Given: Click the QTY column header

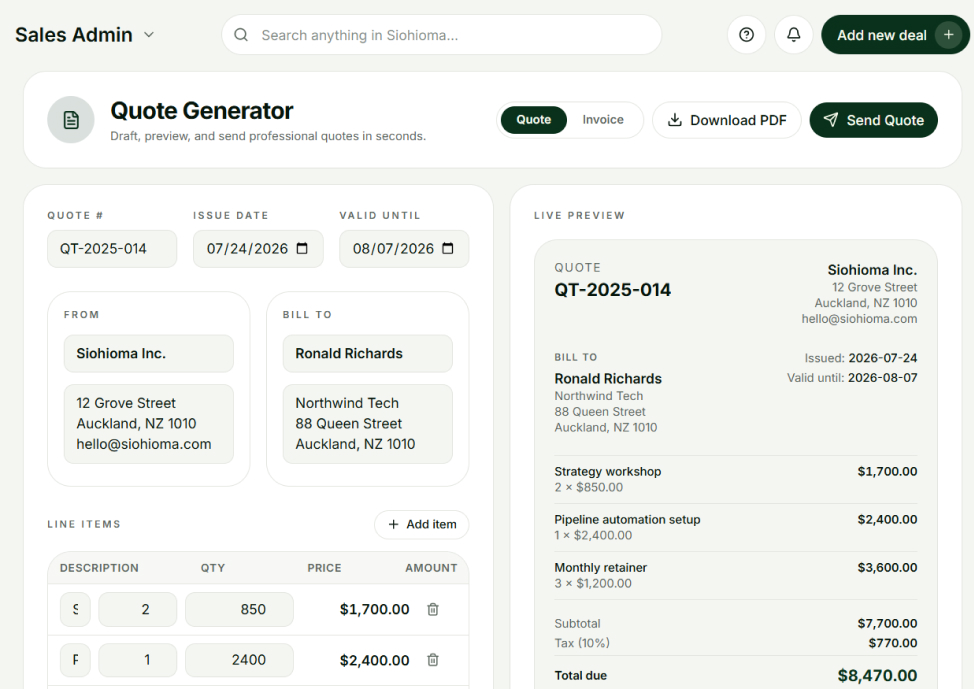Looking at the screenshot, I should 212,568.
